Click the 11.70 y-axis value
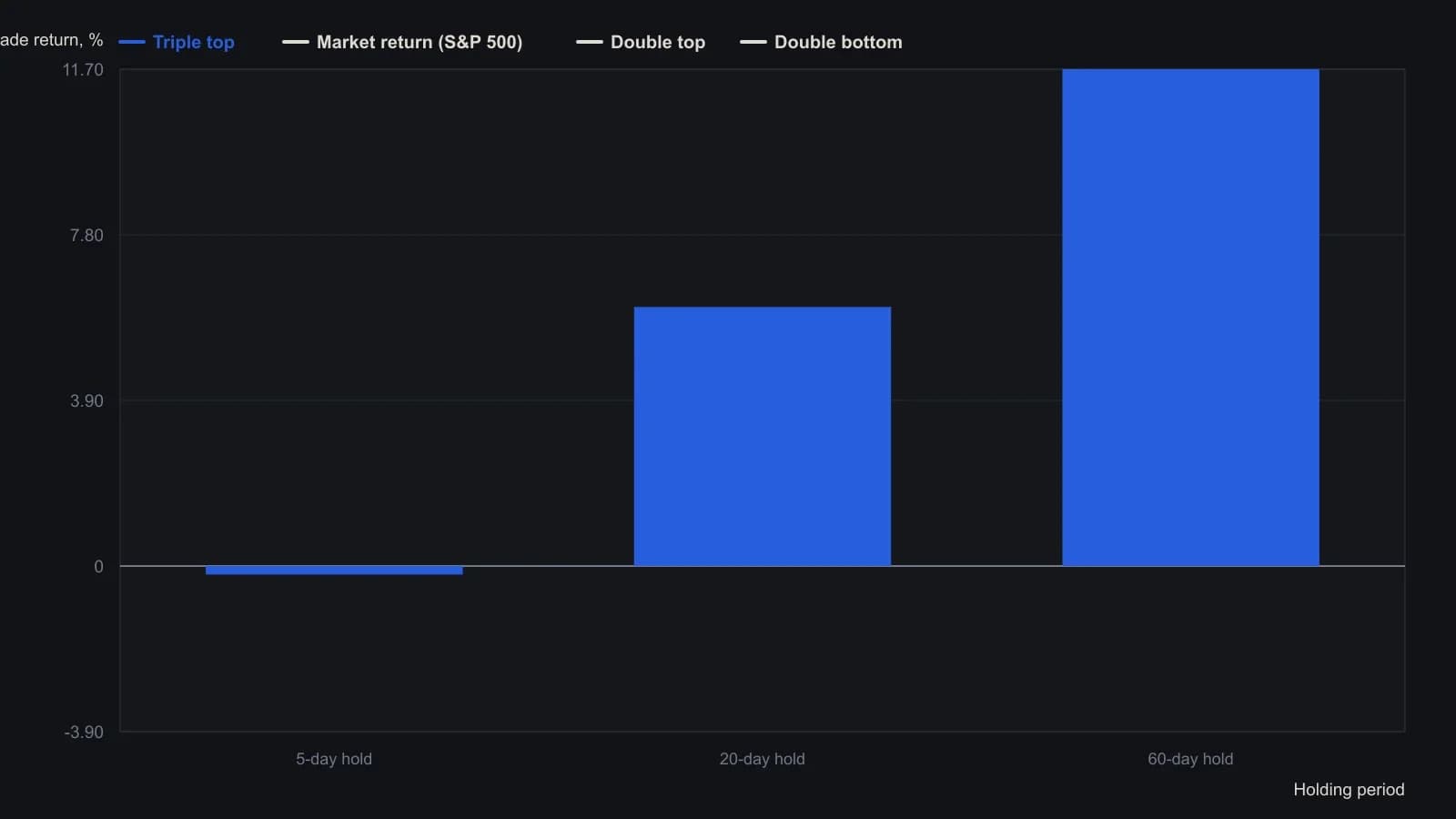Screen dimensions: 1456x819 [x=83, y=70]
